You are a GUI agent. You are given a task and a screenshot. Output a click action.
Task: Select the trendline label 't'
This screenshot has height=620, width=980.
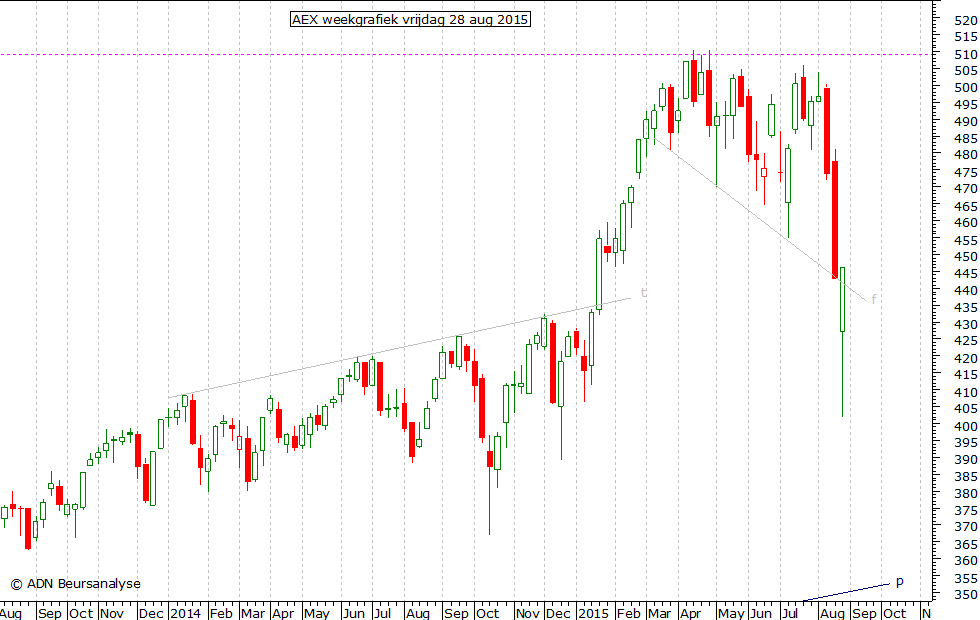click(x=644, y=292)
